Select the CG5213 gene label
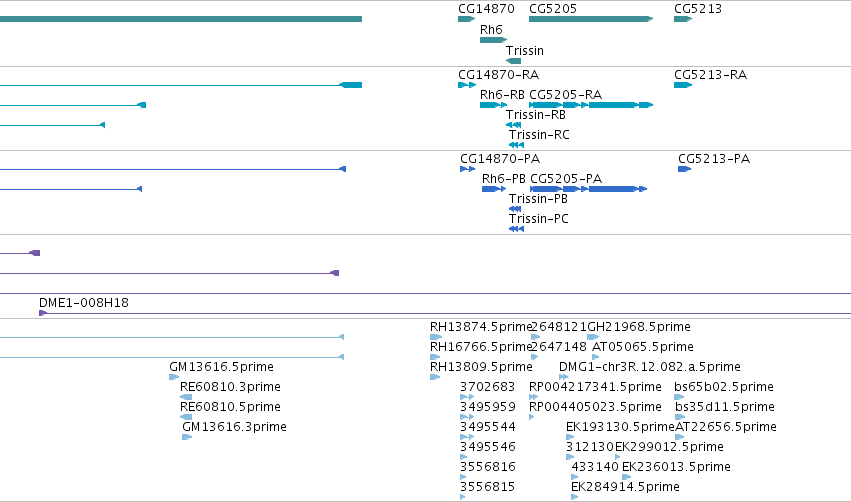The width and height of the screenshot is (851, 502). point(698,9)
